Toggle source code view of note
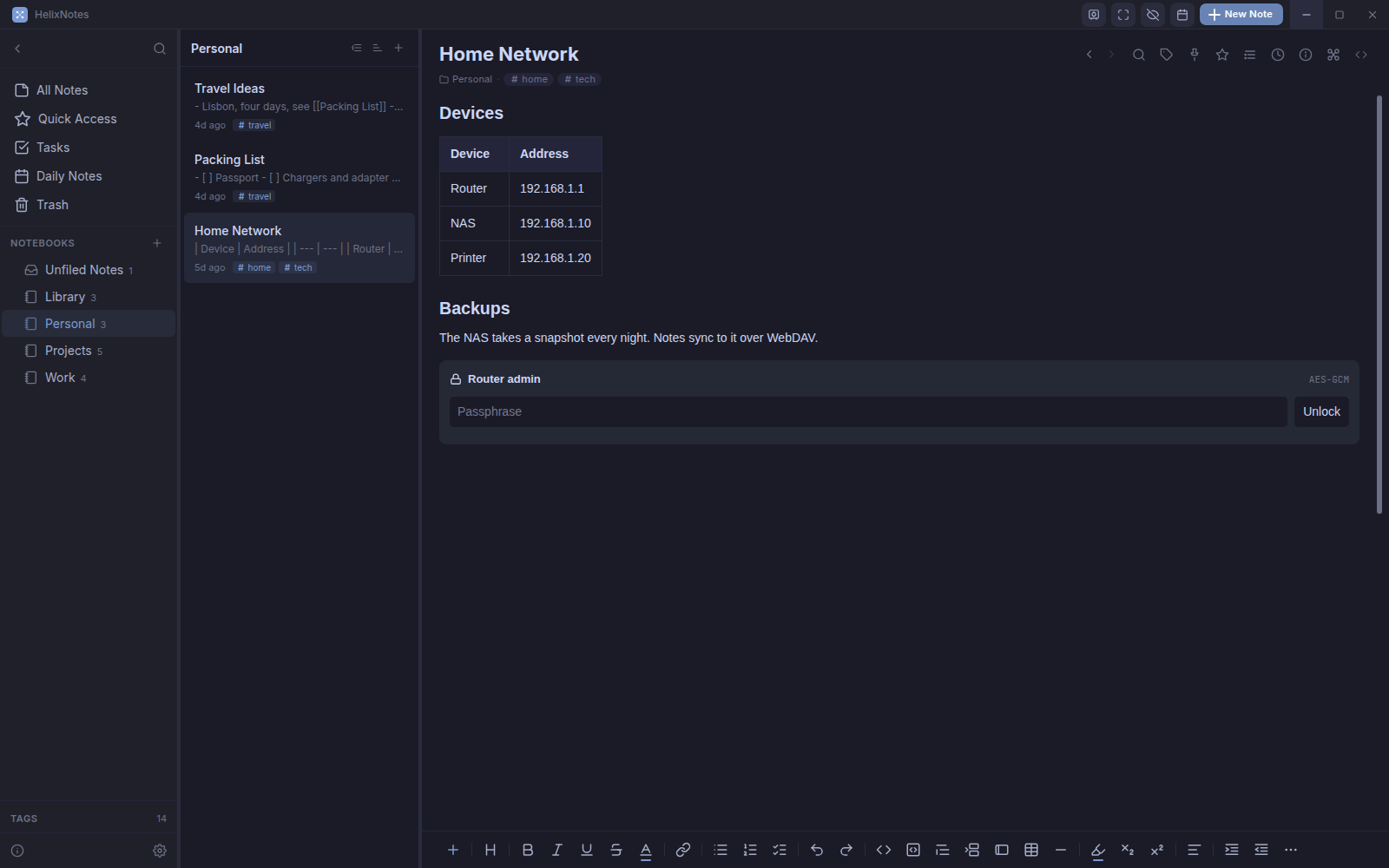The height and width of the screenshot is (868, 1389). pyautogui.click(x=1361, y=55)
